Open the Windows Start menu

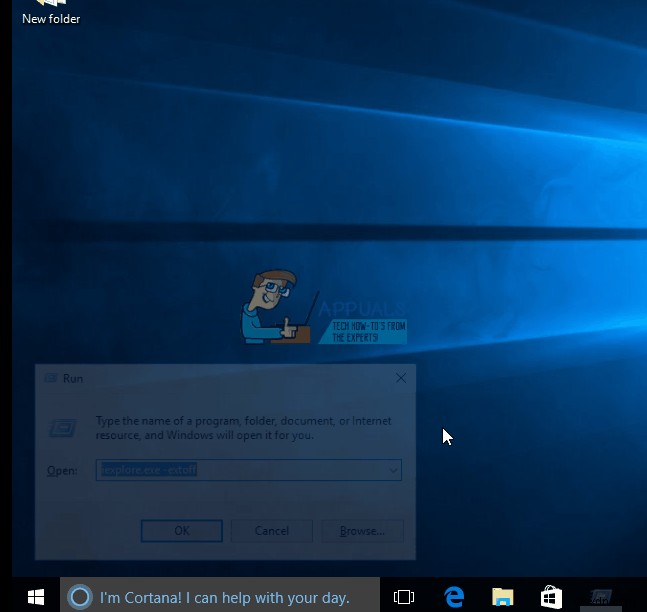point(36,597)
